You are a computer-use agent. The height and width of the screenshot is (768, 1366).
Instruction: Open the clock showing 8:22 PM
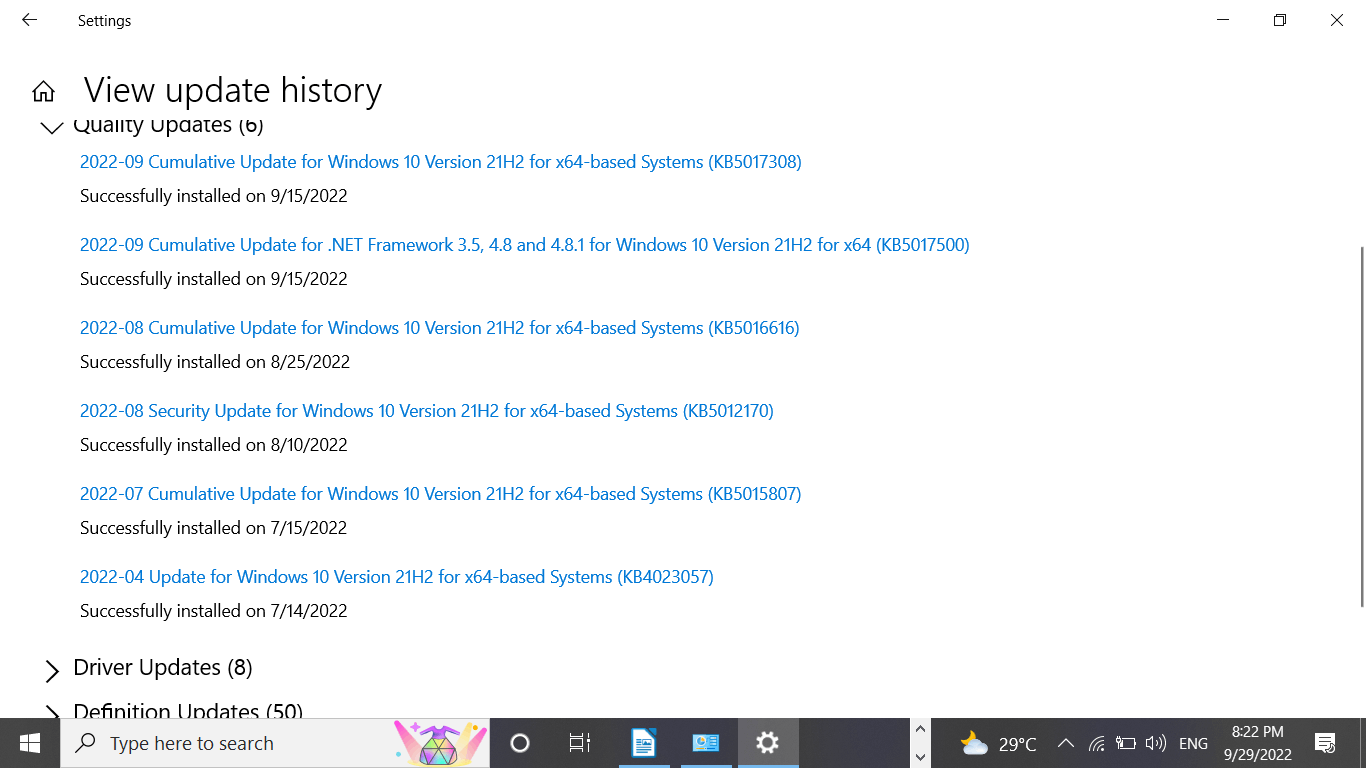pos(1258,743)
